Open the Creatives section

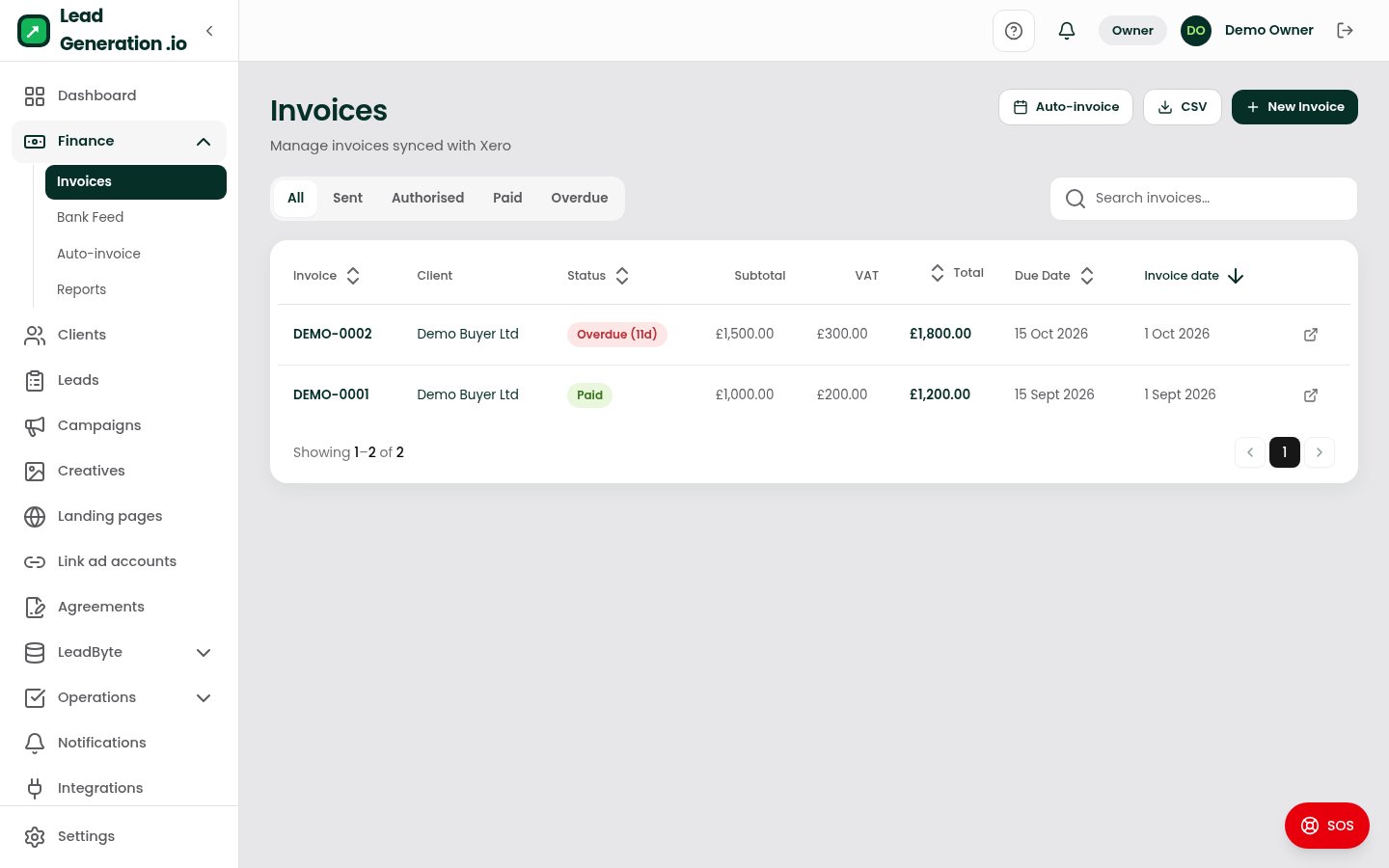pos(119,471)
